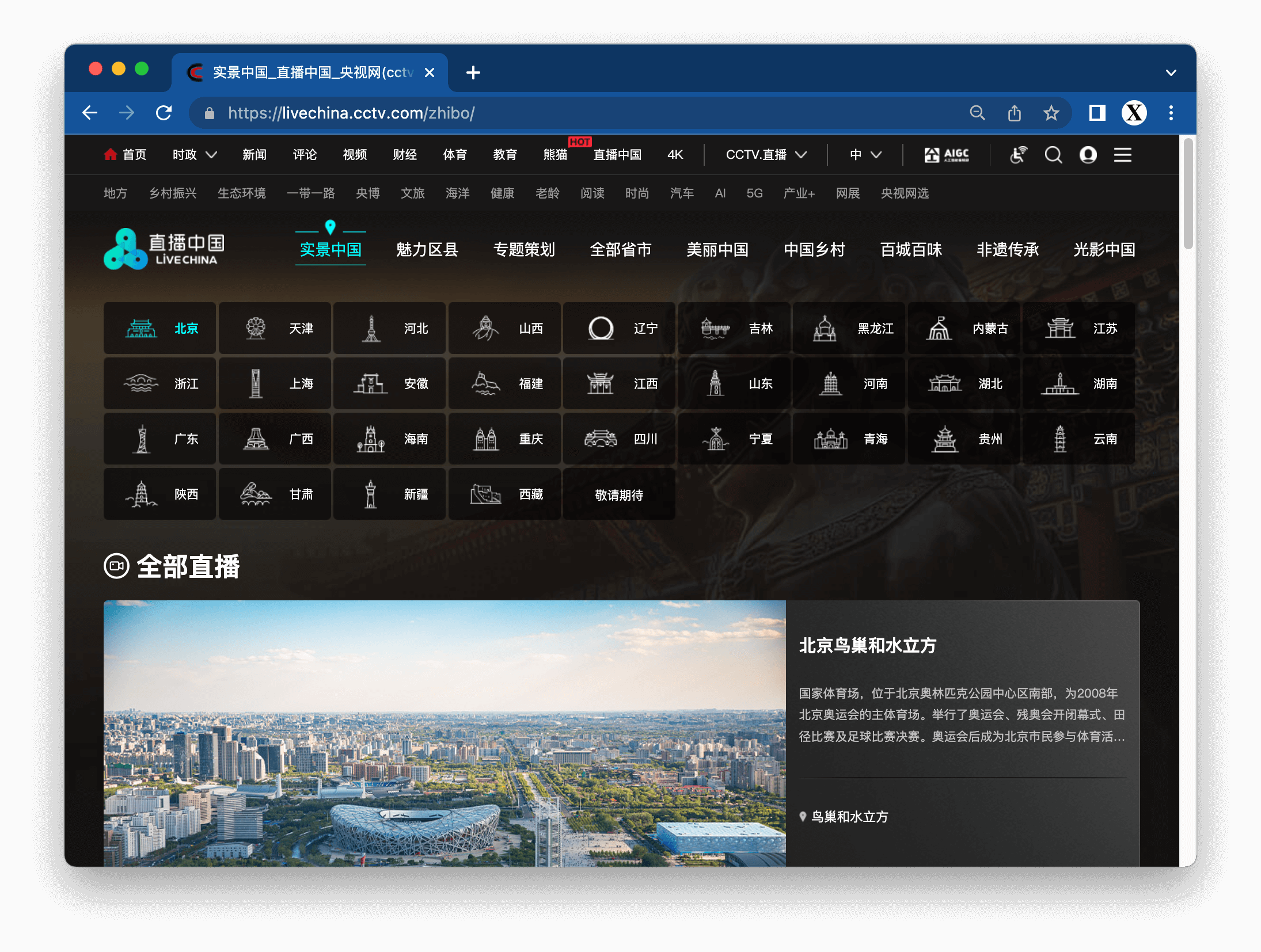The width and height of the screenshot is (1261, 952).
Task: Open the hamburger menu icon
Action: 1122,155
